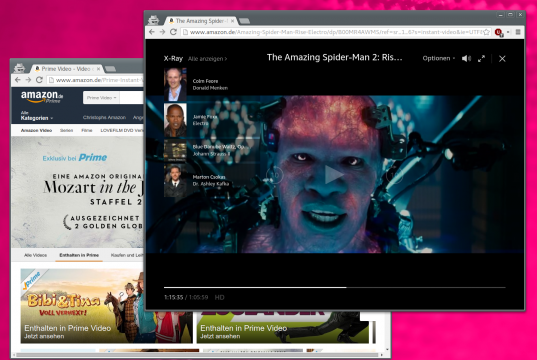Open the Bibi & Tina Prime Video banner
The image size is (537, 360).
coord(106,306)
